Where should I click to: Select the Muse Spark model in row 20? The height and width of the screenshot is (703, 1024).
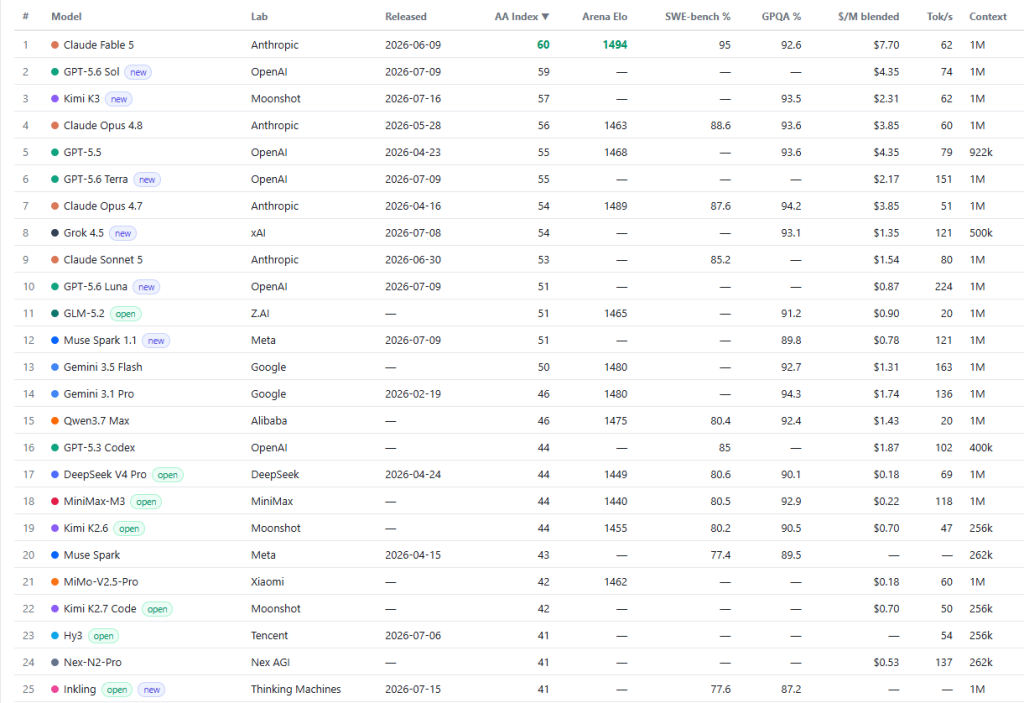91,555
